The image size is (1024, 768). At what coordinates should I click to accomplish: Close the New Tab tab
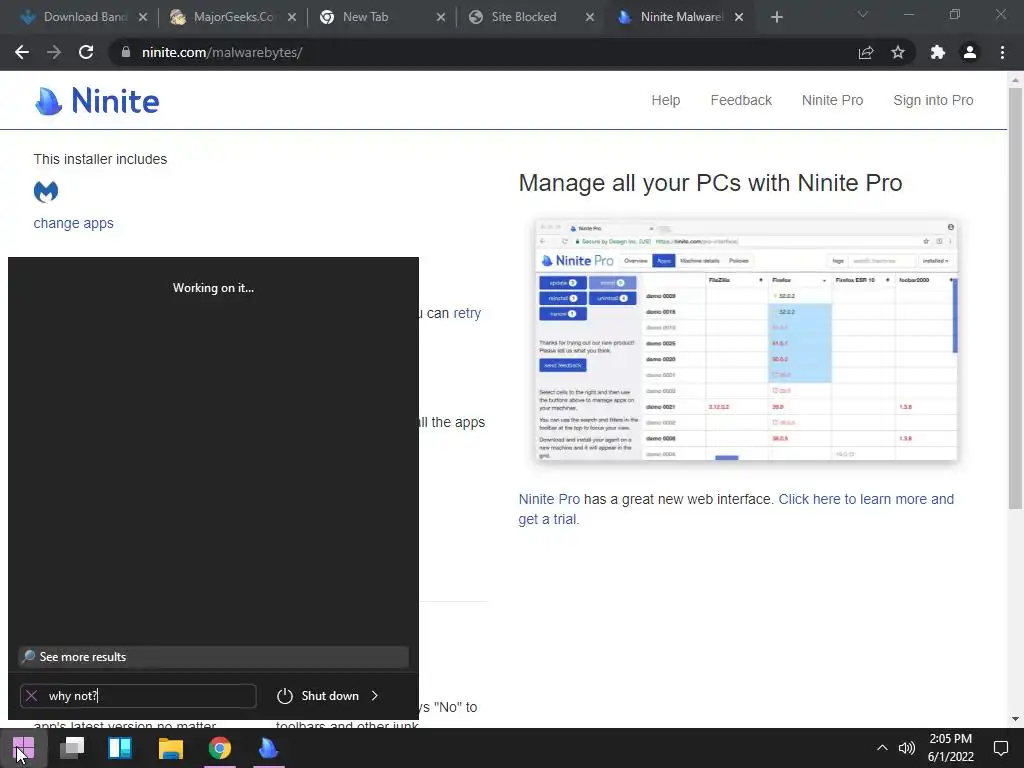coord(441,17)
